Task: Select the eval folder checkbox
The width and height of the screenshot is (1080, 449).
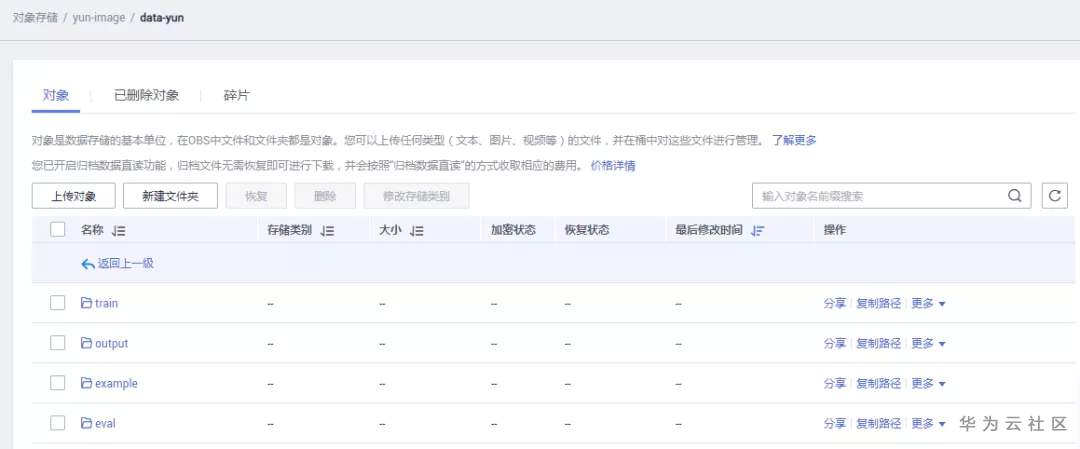Action: (x=57, y=423)
